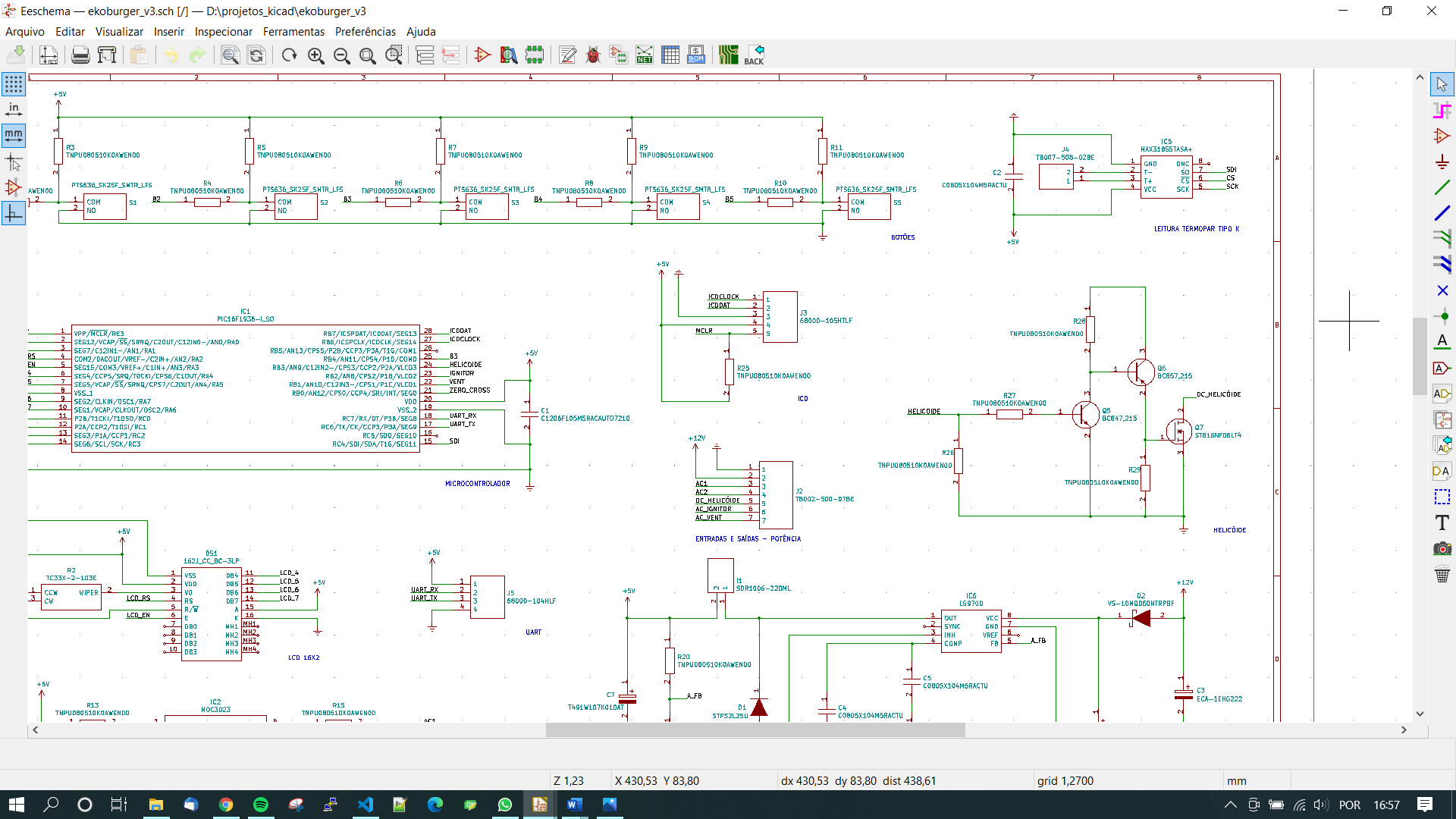Run electrical rules check (ladybug icon)

593,55
